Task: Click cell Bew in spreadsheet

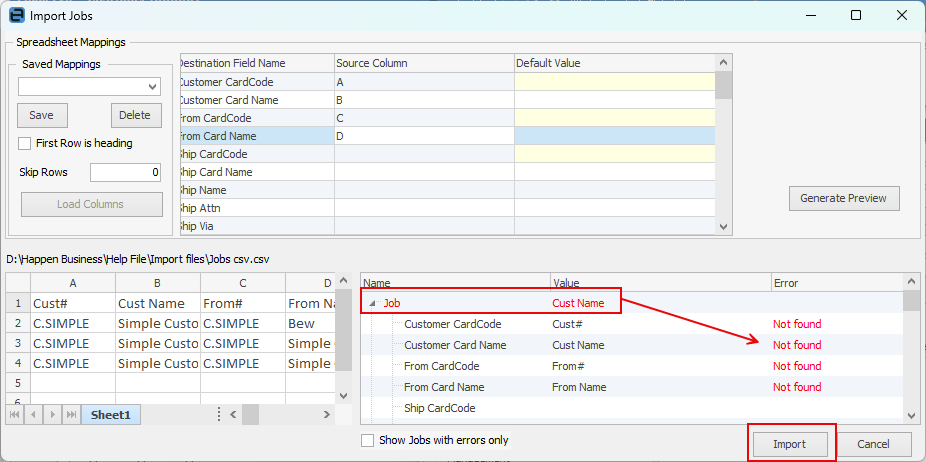Action: (311, 323)
